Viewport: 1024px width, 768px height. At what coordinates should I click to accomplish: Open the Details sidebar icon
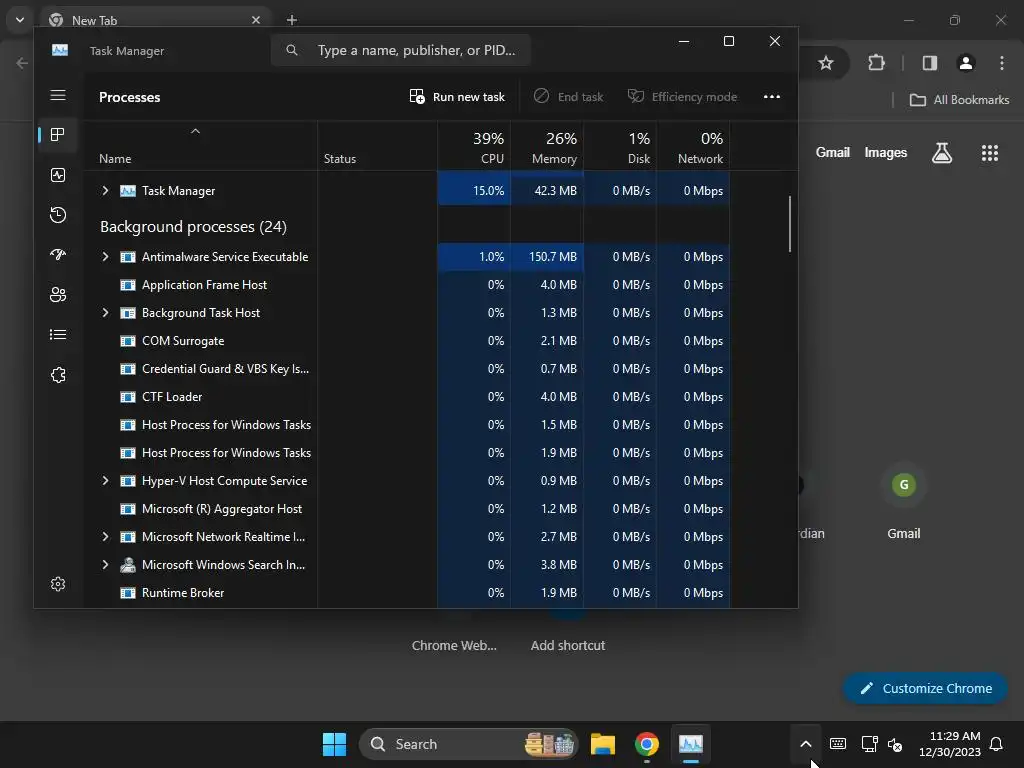[58, 334]
